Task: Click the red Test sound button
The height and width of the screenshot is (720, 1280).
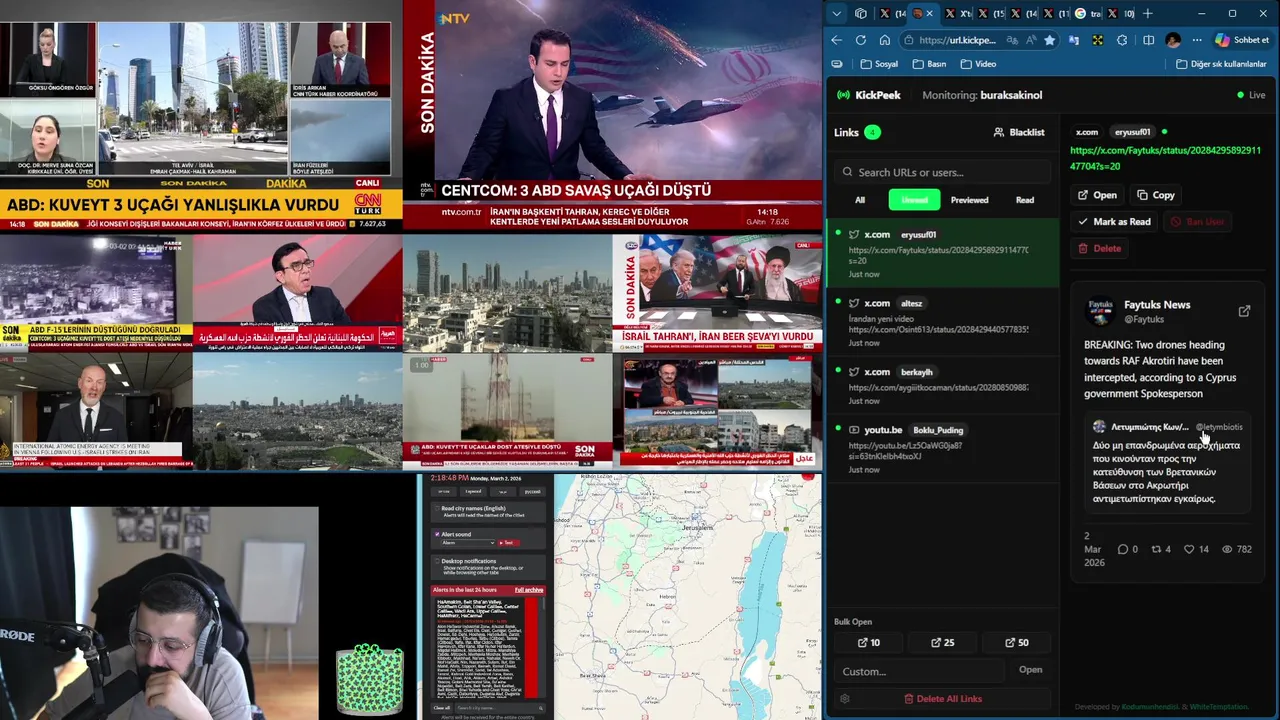Action: (x=507, y=542)
